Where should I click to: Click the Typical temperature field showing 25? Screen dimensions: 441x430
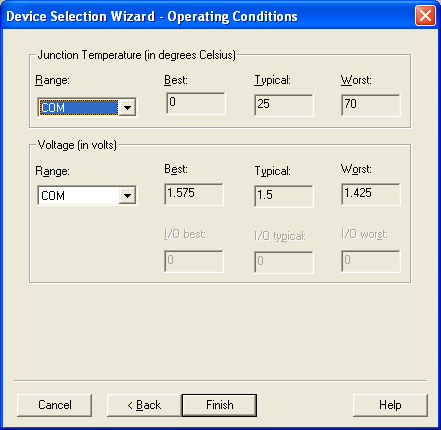(x=284, y=105)
